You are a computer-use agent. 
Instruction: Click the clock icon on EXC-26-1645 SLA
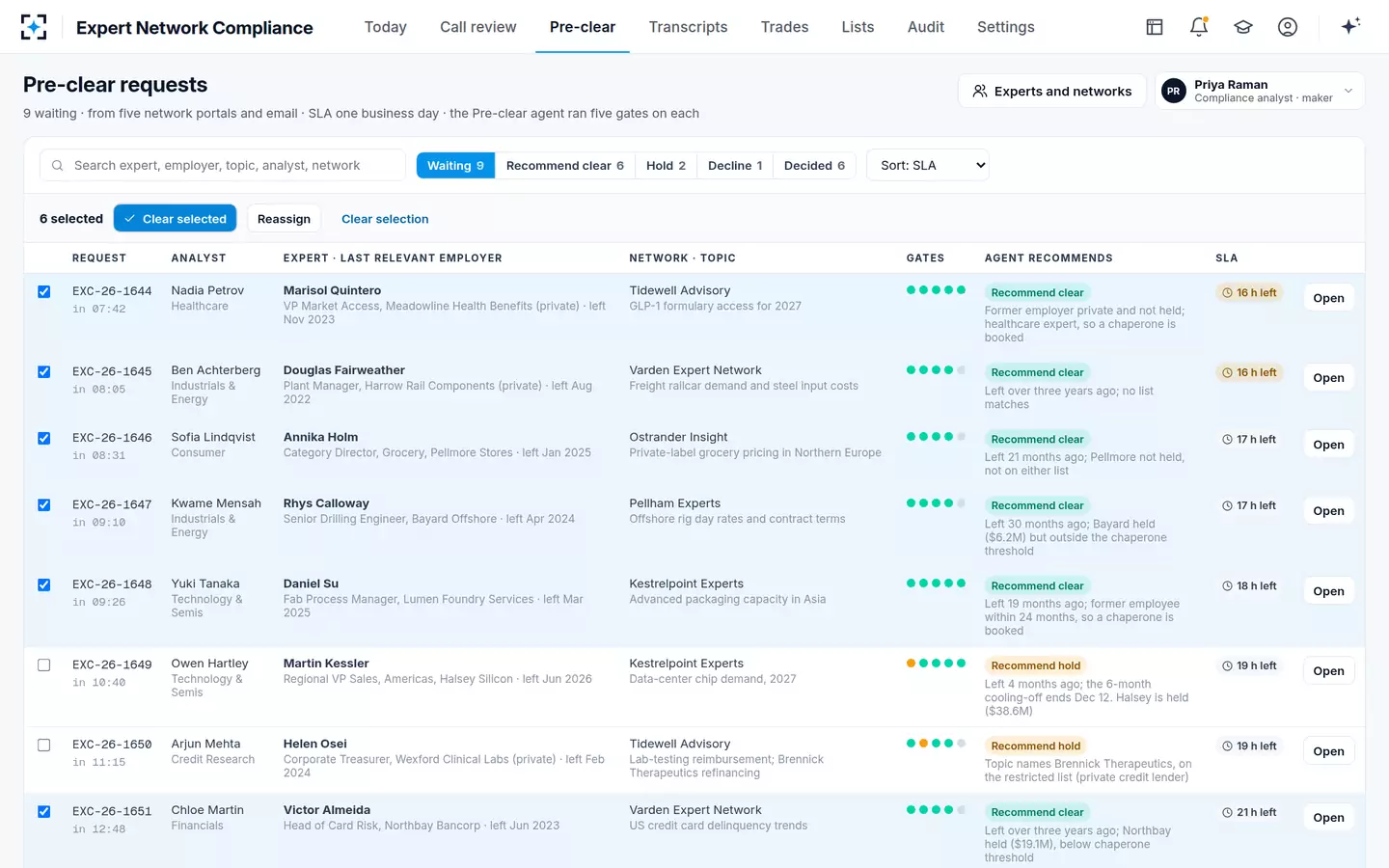[1227, 372]
